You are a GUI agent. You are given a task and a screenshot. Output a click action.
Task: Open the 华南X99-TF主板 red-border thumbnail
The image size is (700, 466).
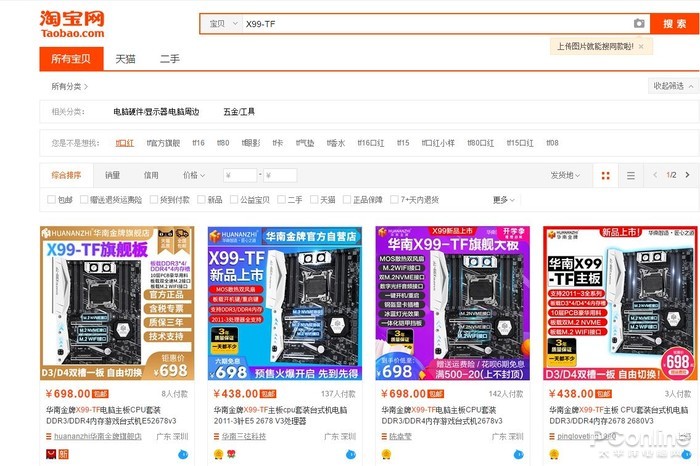621,303
